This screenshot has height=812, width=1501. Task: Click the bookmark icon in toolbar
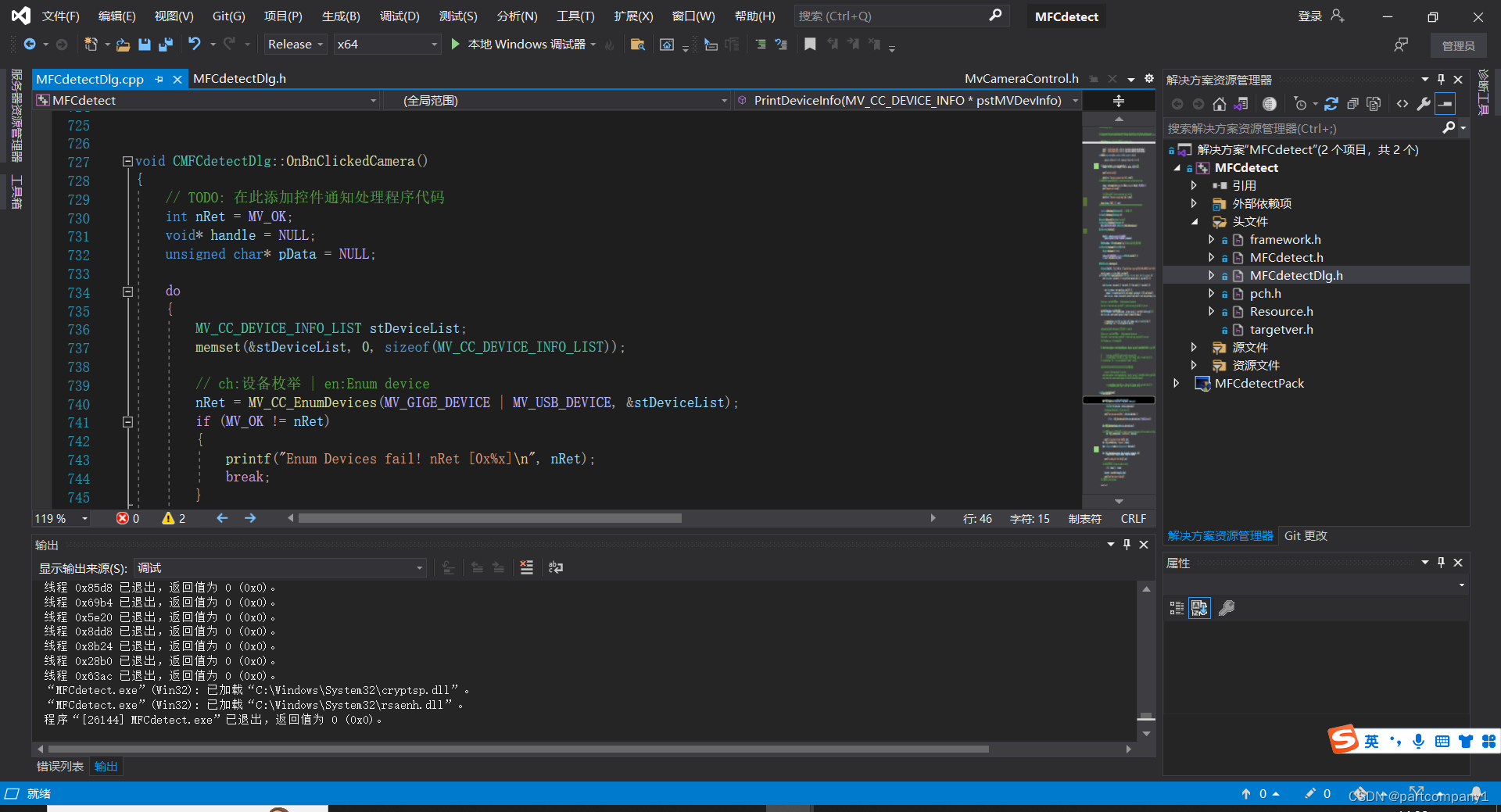810,45
